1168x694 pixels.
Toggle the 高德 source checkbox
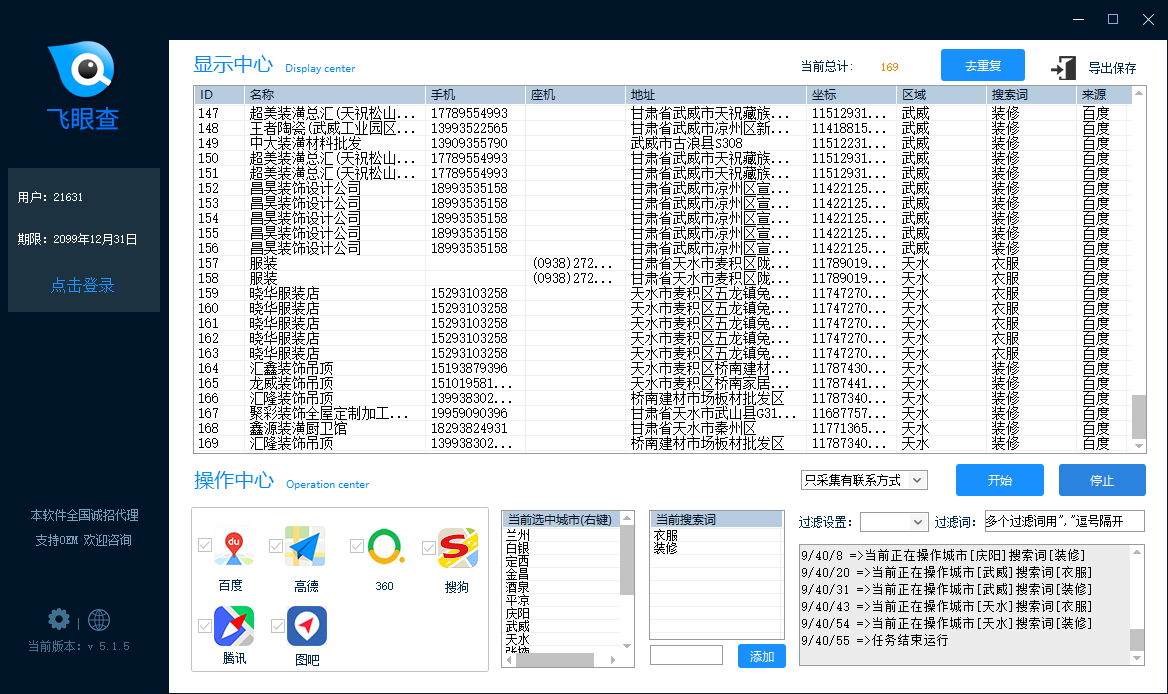(x=276, y=546)
